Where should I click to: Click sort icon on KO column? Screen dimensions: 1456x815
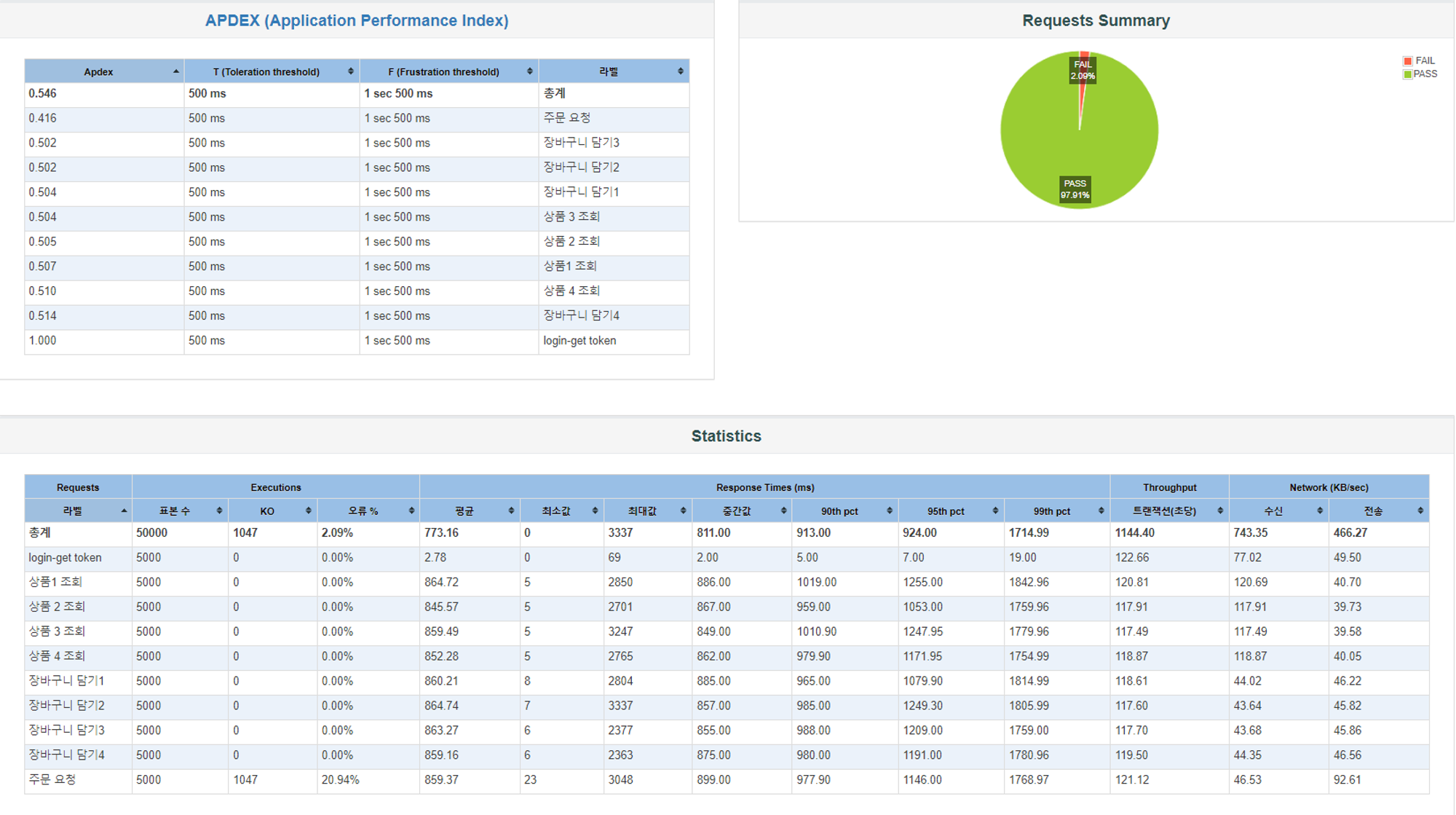(308, 511)
